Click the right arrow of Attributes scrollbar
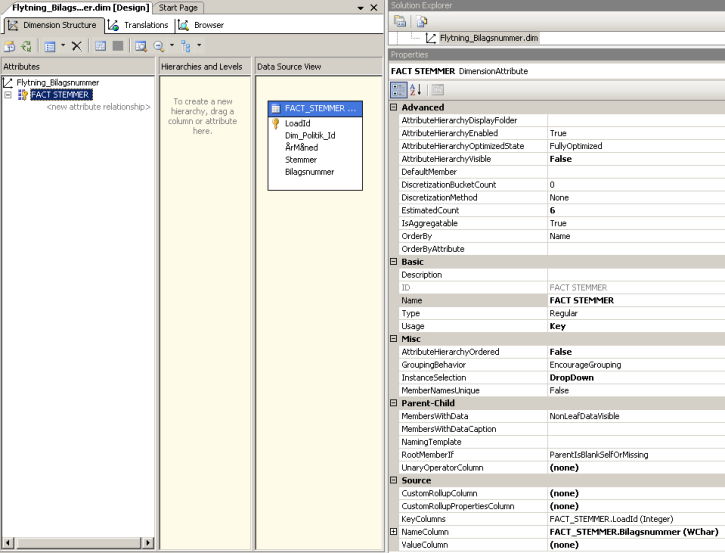 147,542
